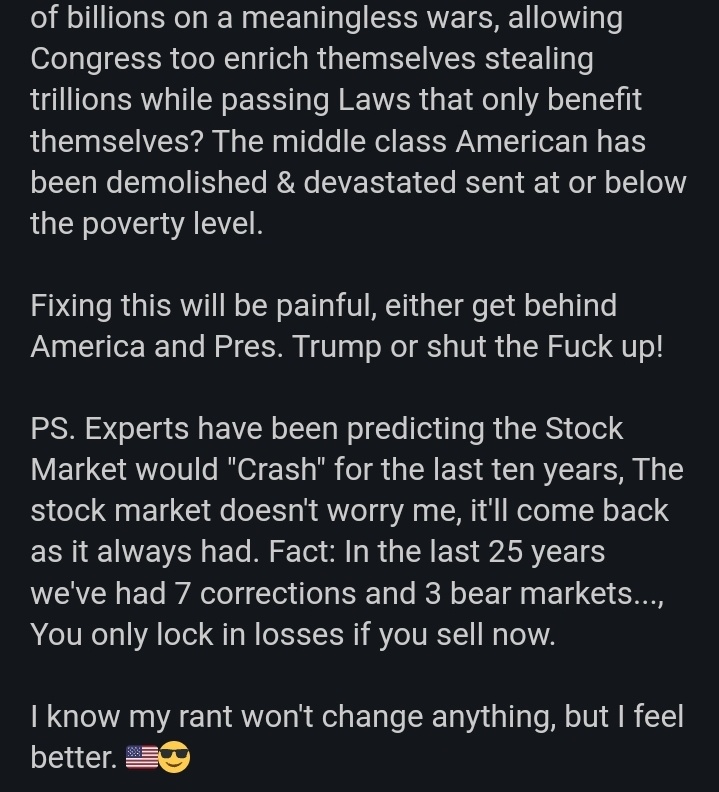Tap the word "better." before the emojis
The height and width of the screenshot is (792, 719).
[x=74, y=758]
